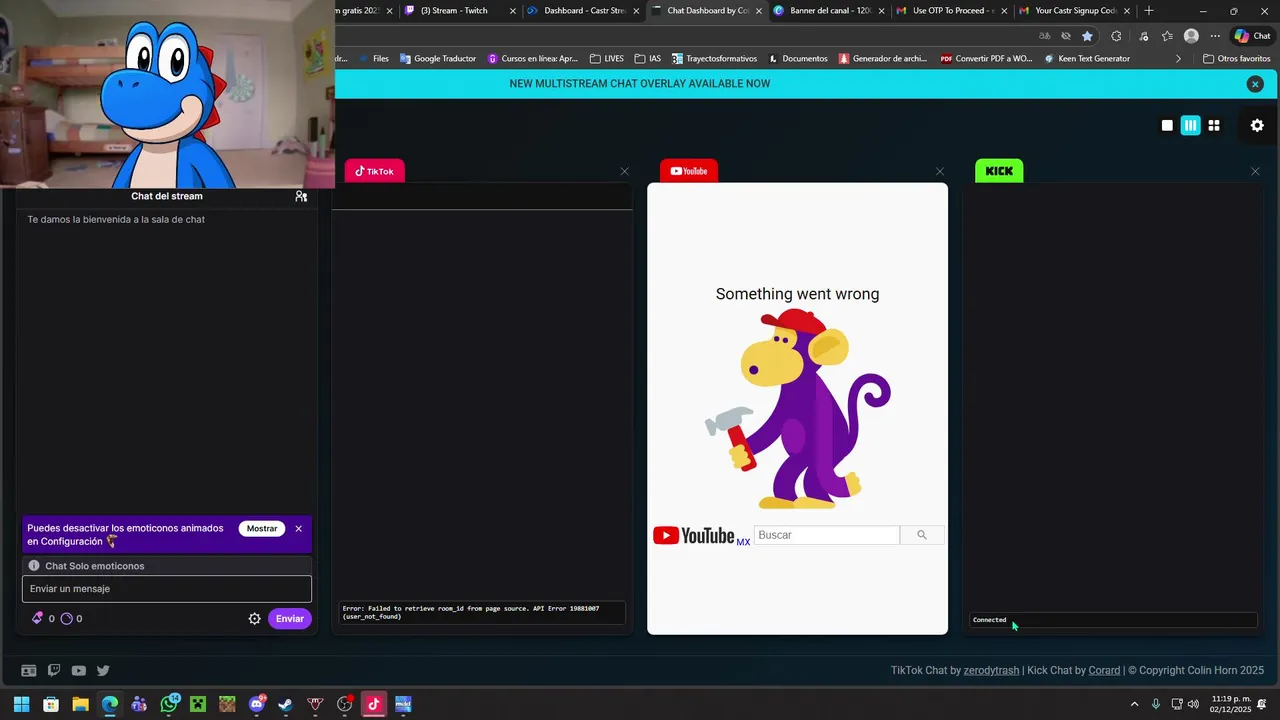This screenshot has width=1280, height=720.
Task: Click the footer YouTube icon
Action: [x=78, y=670]
